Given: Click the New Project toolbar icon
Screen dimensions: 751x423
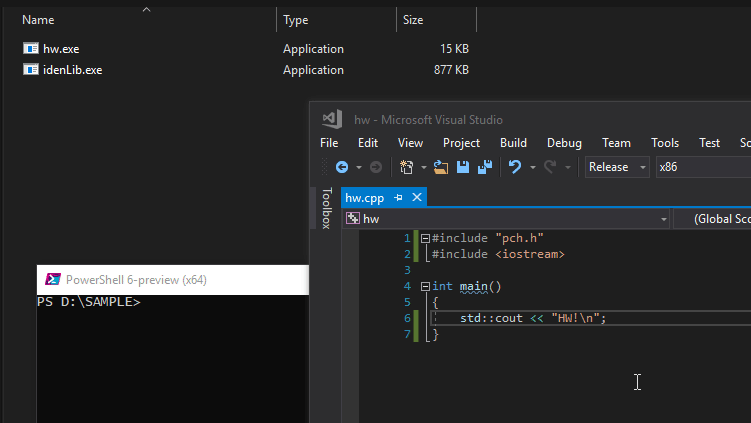Looking at the screenshot, I should coord(407,167).
